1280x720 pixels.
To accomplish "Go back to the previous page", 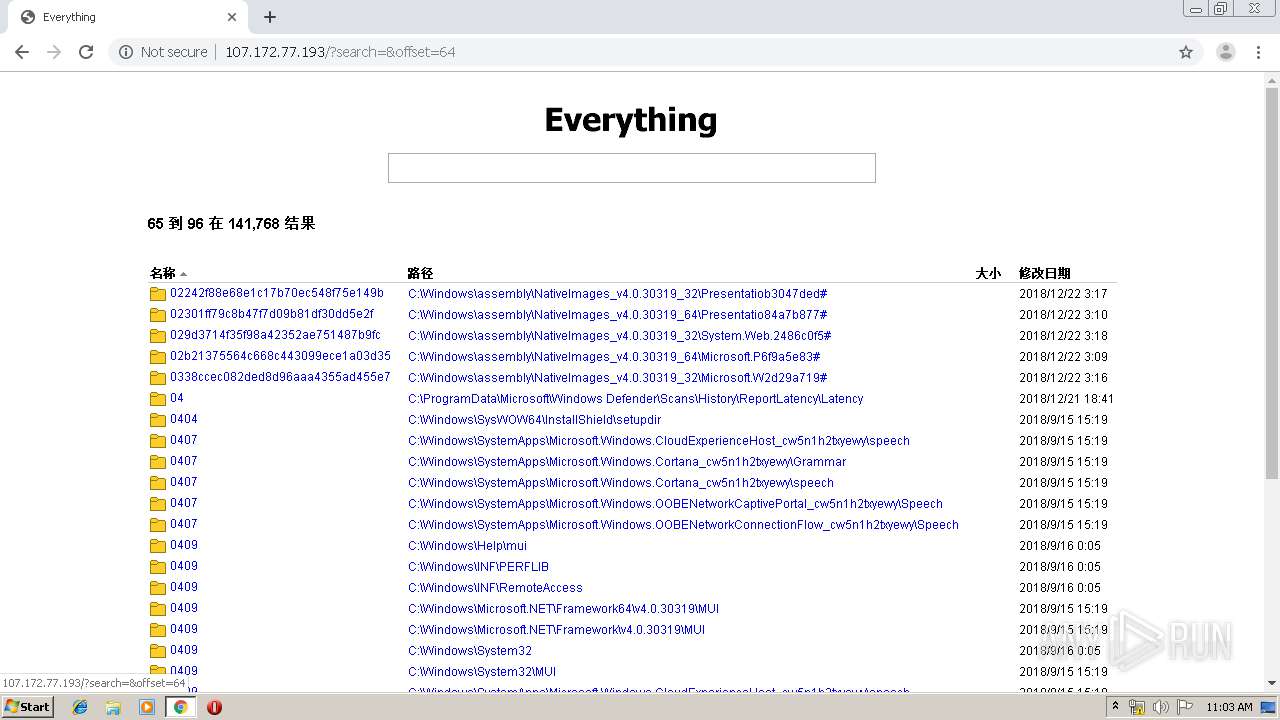I will pyautogui.click(x=22, y=52).
